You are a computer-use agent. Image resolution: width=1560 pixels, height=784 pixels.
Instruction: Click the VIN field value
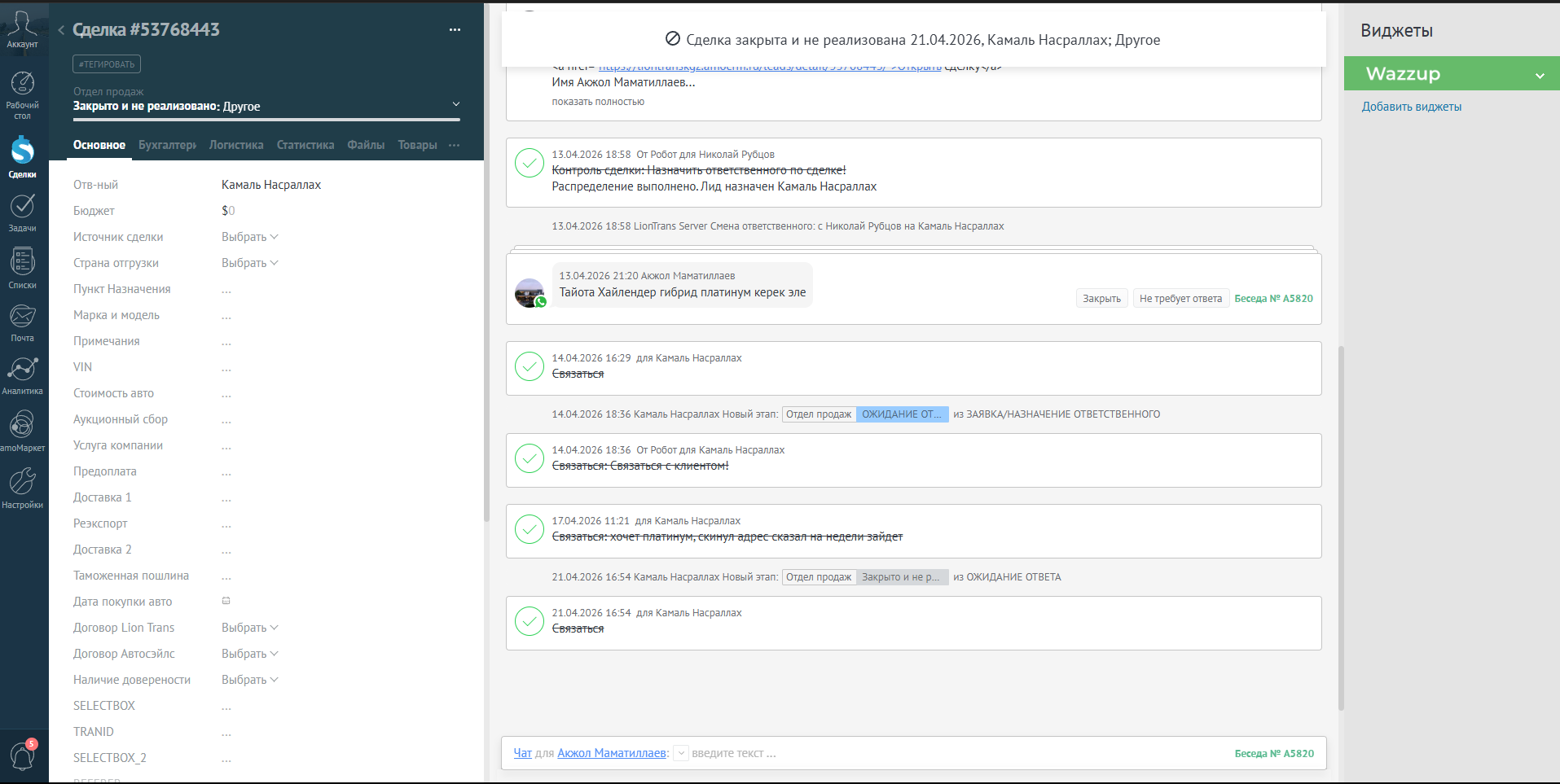(226, 368)
